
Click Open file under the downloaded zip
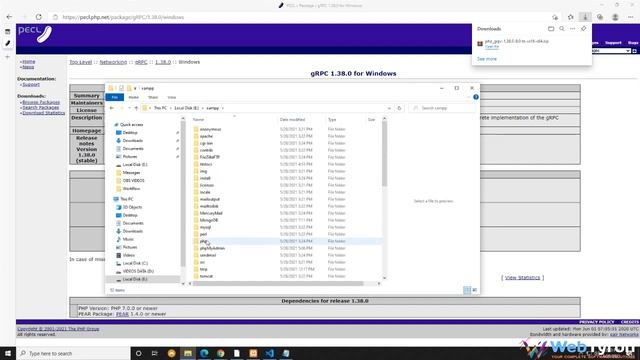pyautogui.click(x=492, y=47)
